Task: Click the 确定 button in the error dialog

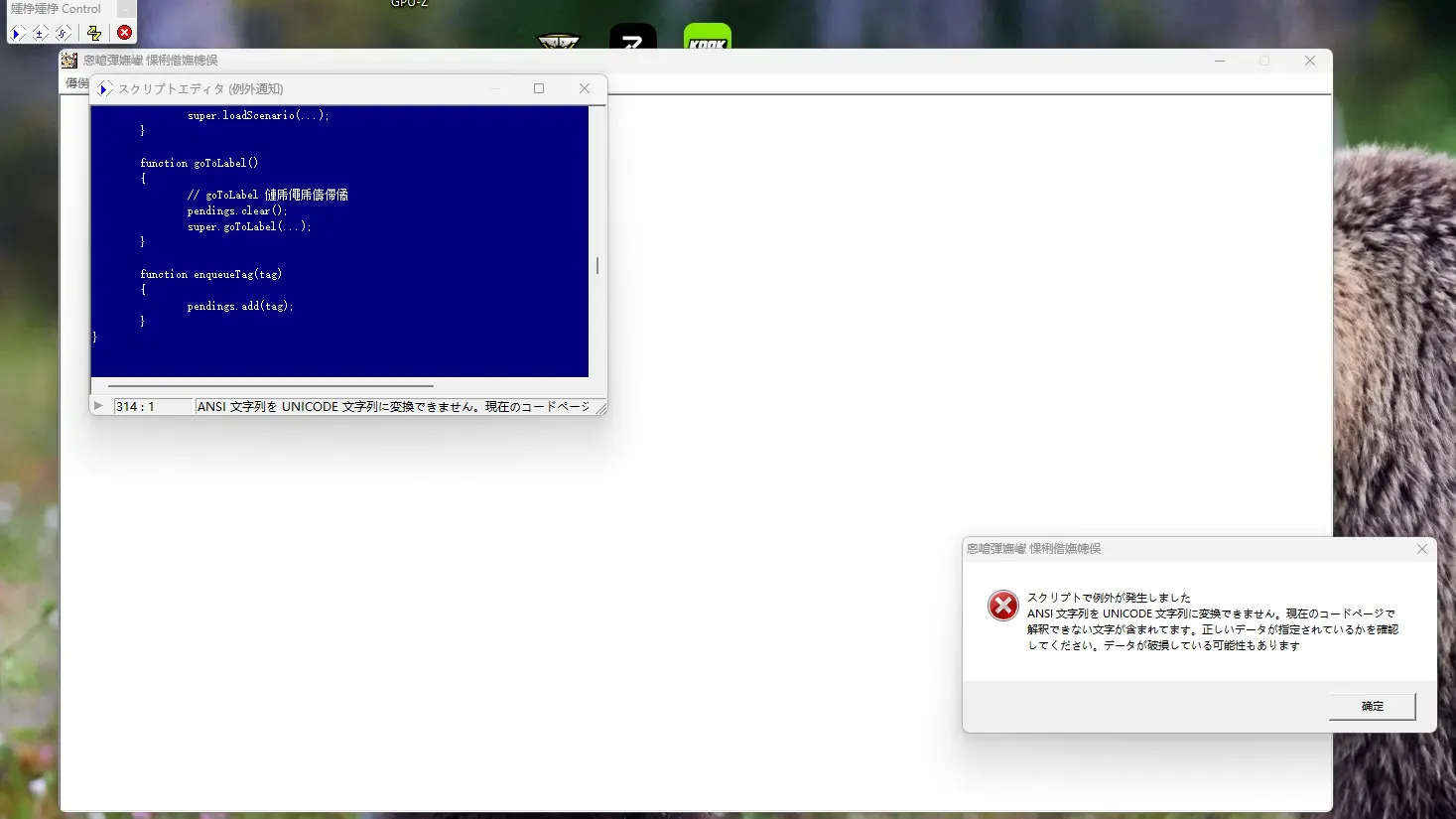Action: pos(1372,706)
